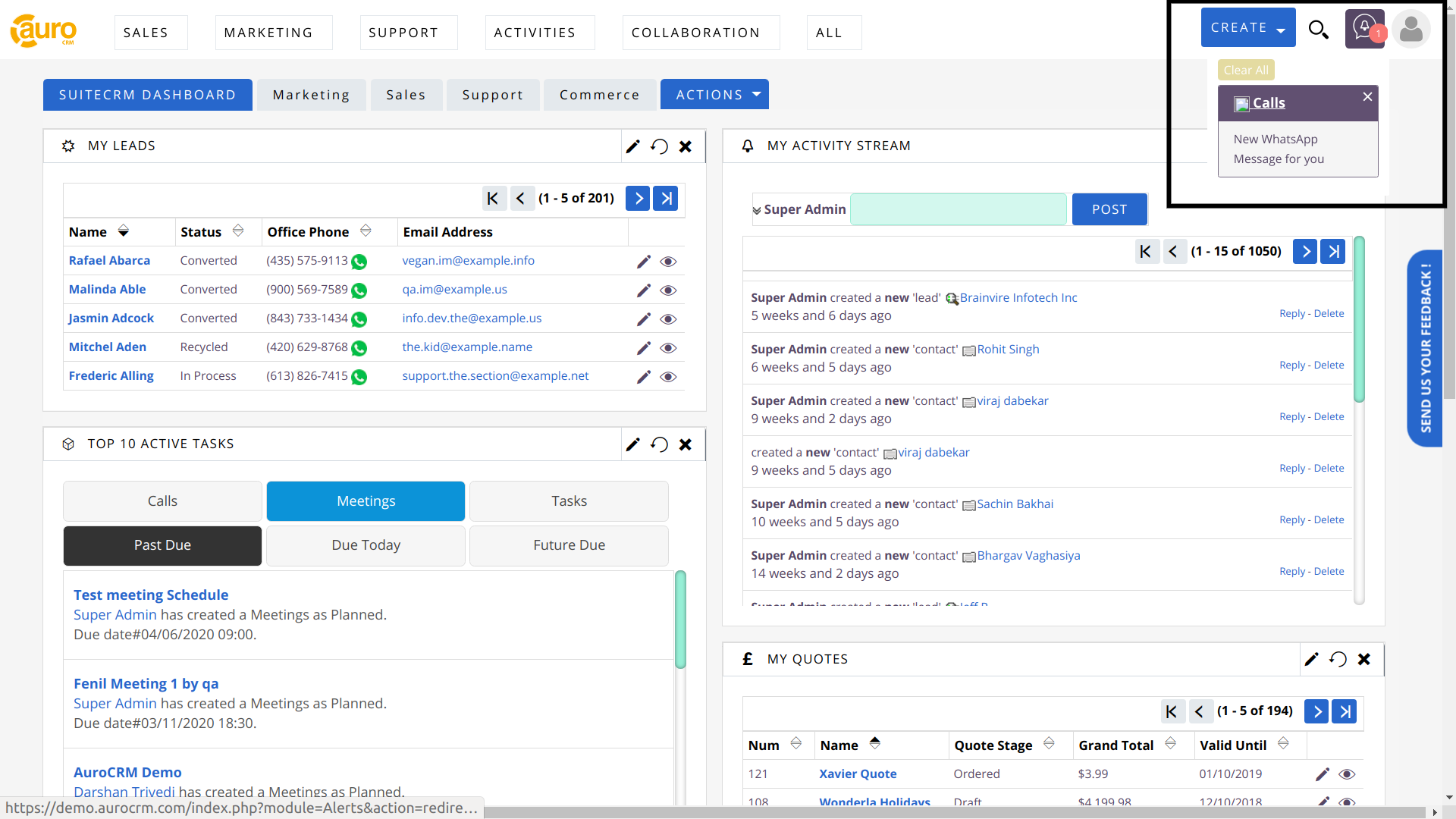This screenshot has height=819, width=1456.
Task: Refresh the My Leads dashlet
Action: tap(659, 146)
